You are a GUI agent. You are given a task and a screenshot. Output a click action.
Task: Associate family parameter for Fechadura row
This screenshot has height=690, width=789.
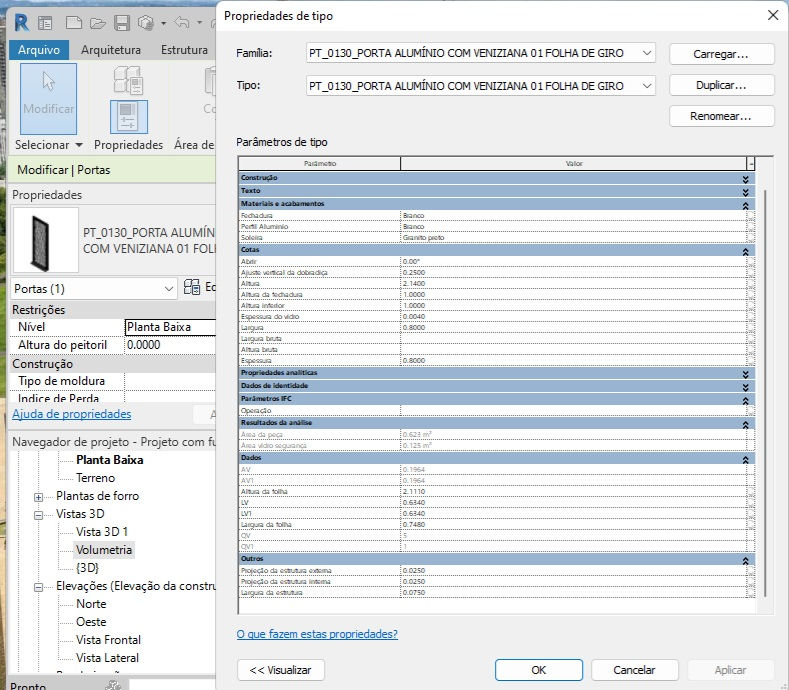[751, 215]
